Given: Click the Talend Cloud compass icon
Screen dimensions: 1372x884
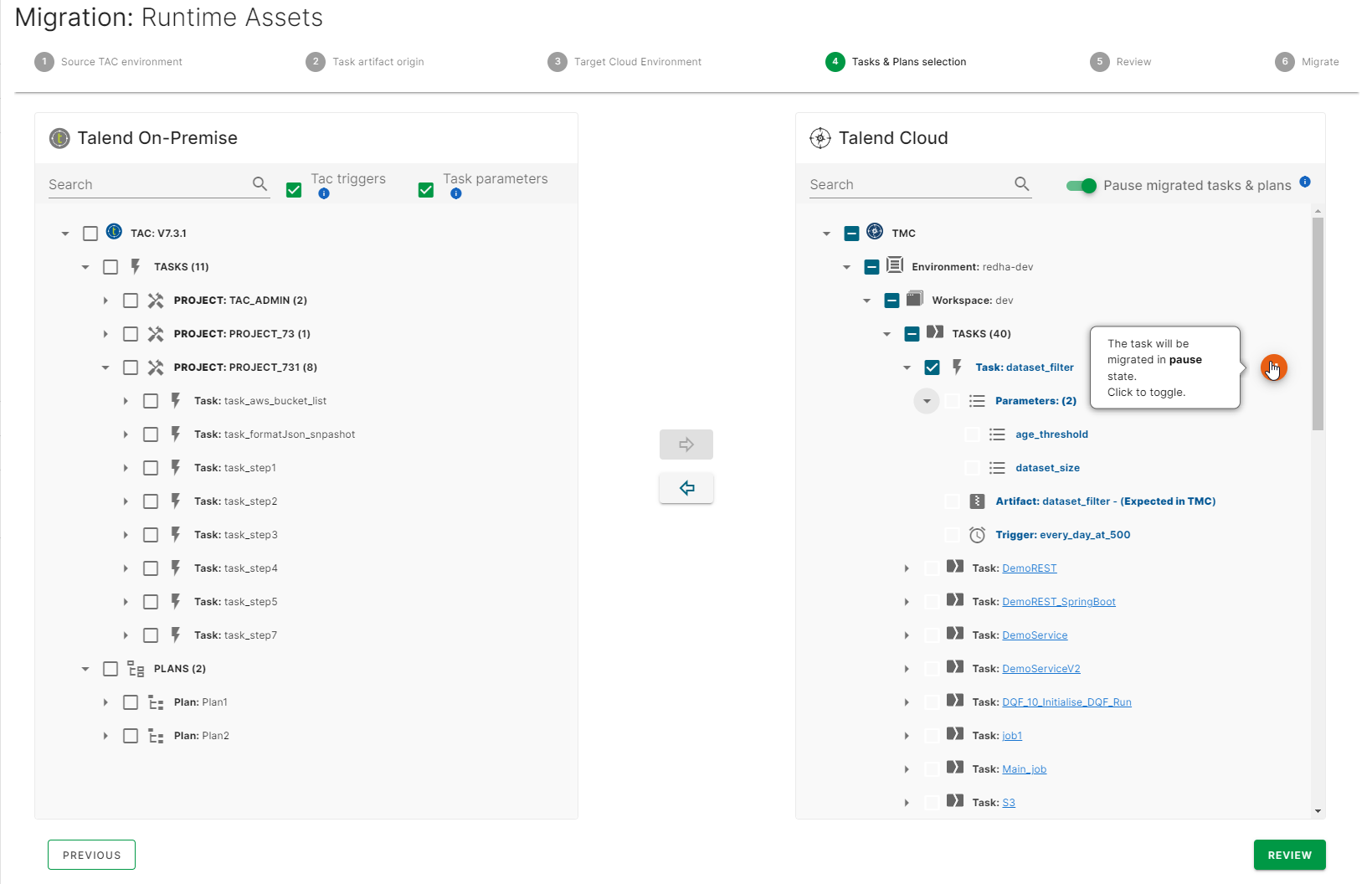Looking at the screenshot, I should [x=820, y=138].
